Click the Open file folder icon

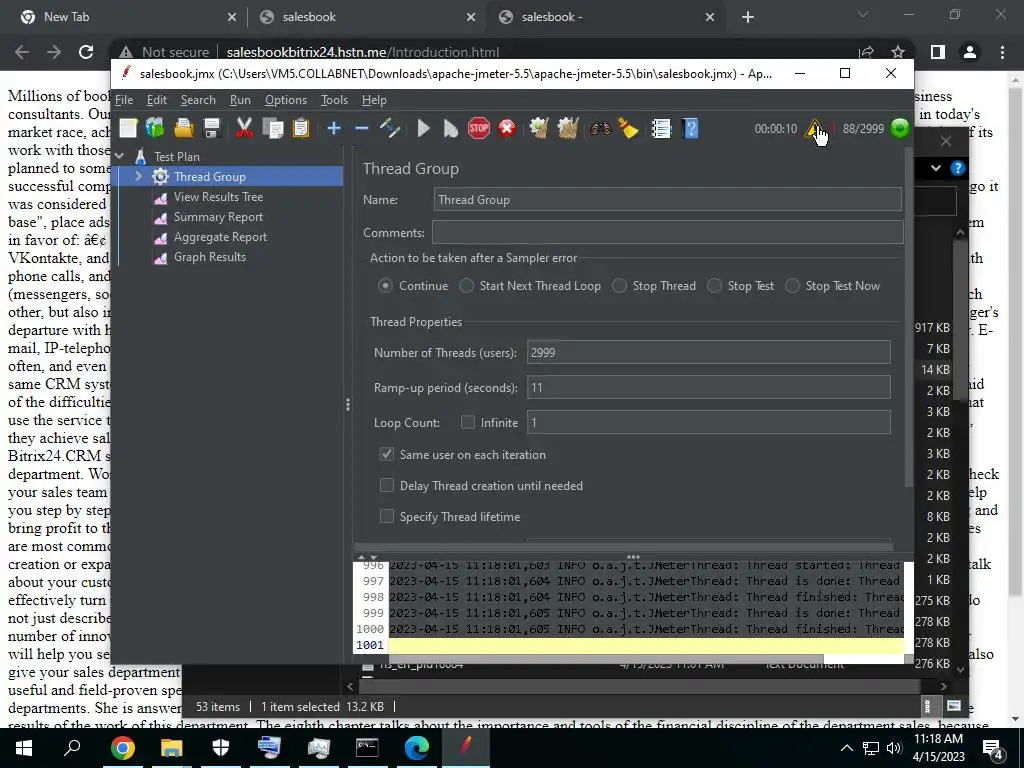(x=184, y=128)
